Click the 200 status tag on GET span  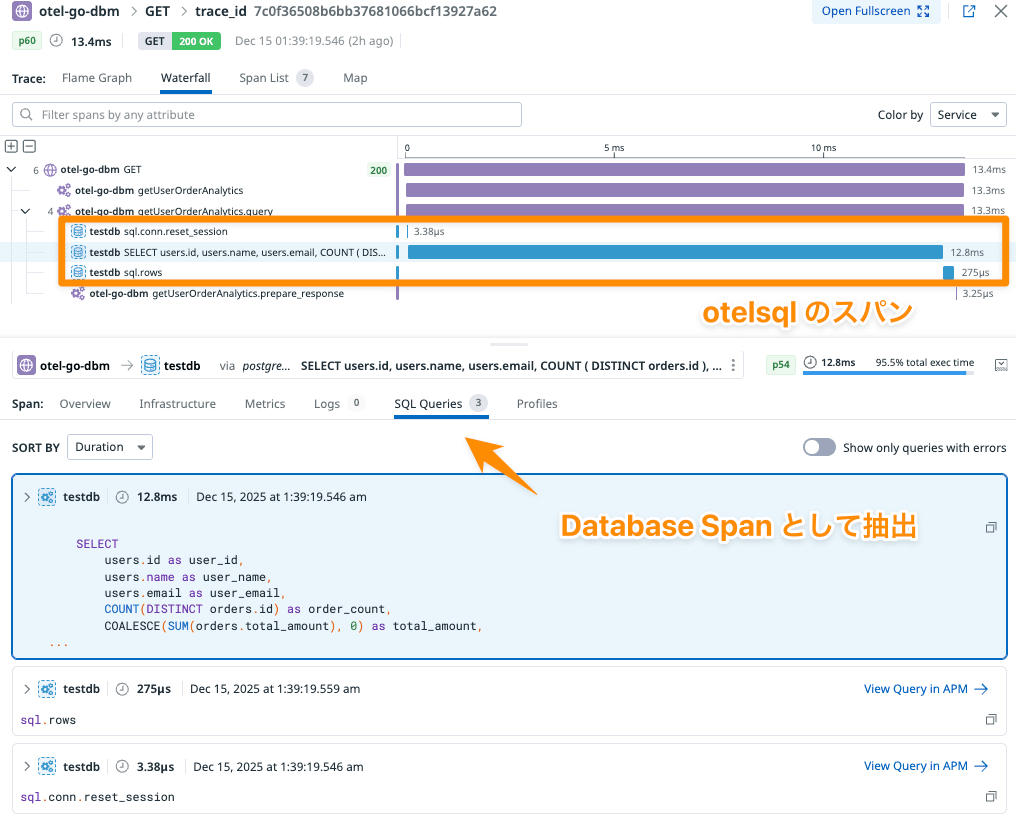point(378,170)
